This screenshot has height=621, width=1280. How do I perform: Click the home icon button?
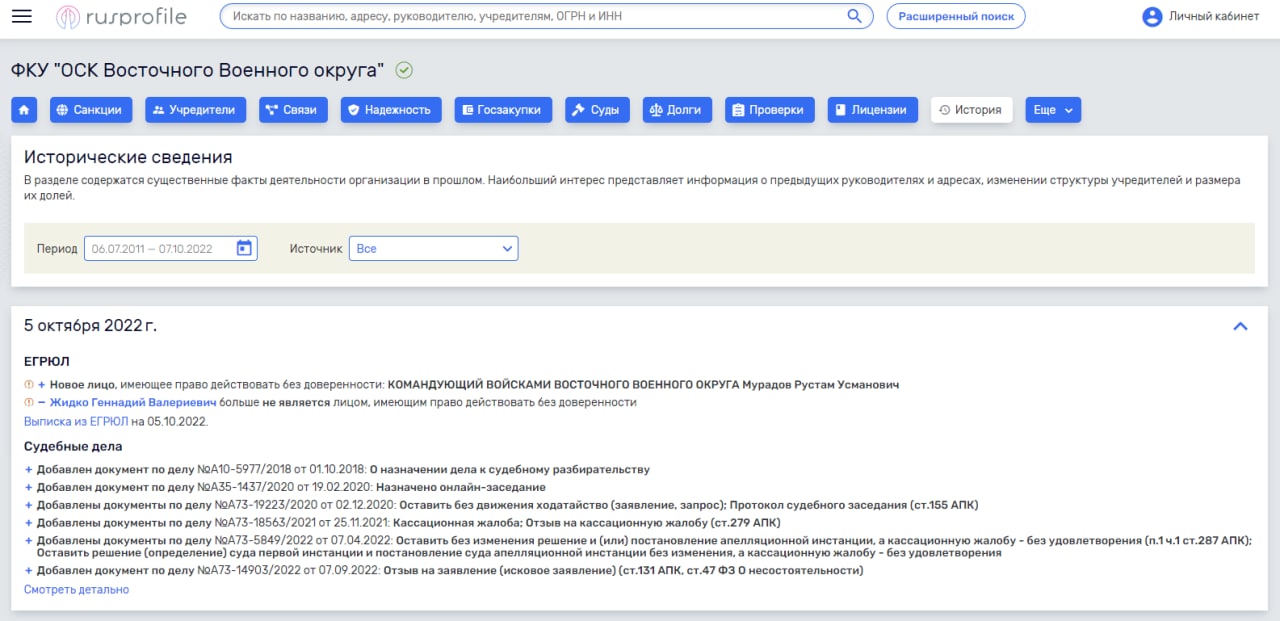pos(24,110)
